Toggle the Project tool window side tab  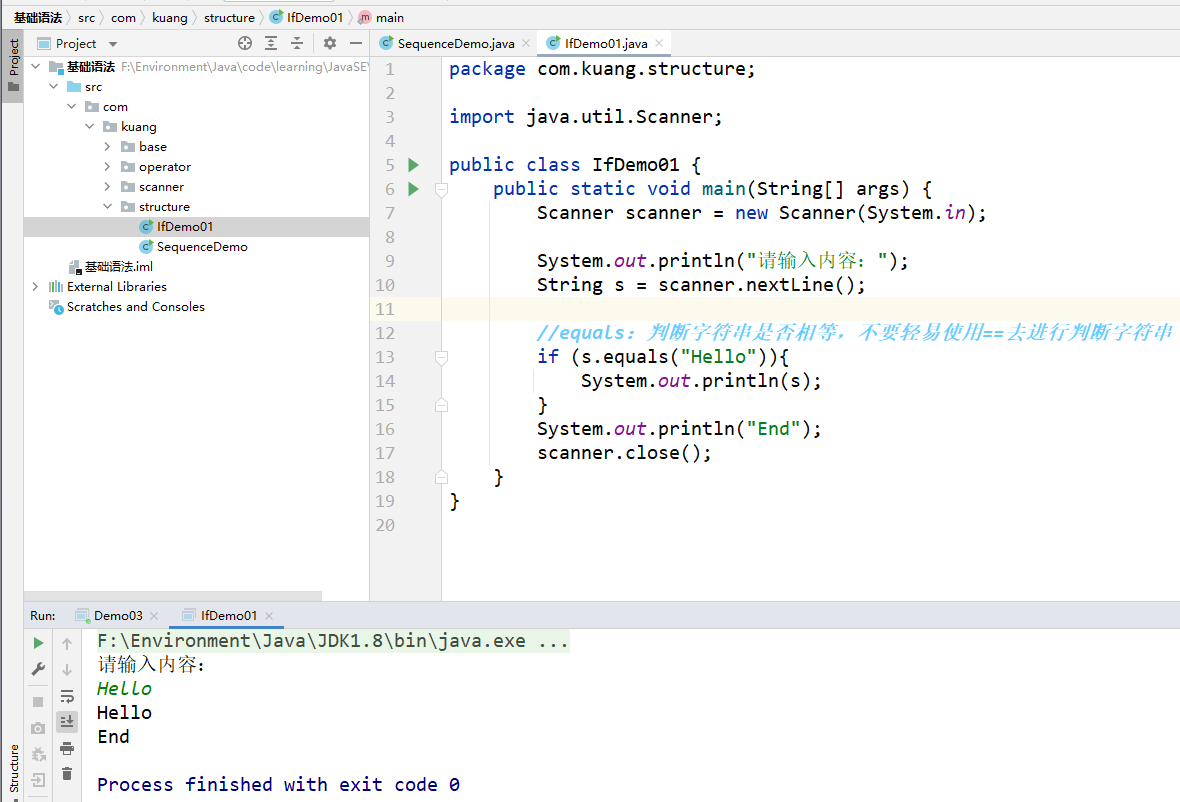point(13,65)
